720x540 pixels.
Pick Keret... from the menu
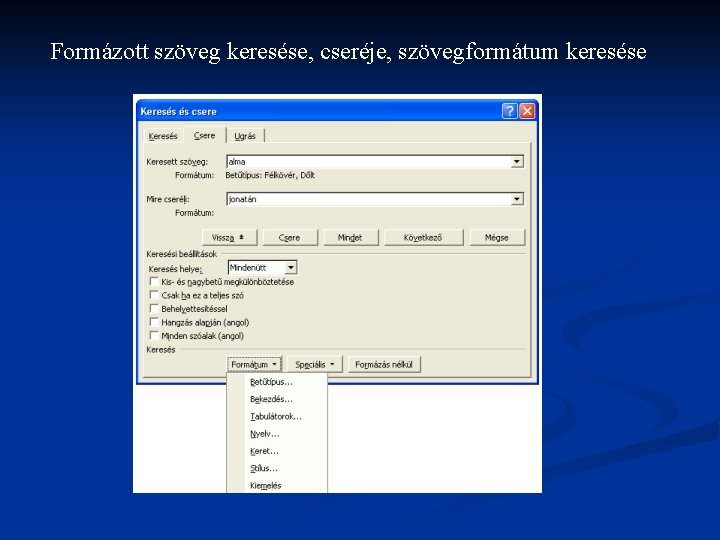click(277, 451)
